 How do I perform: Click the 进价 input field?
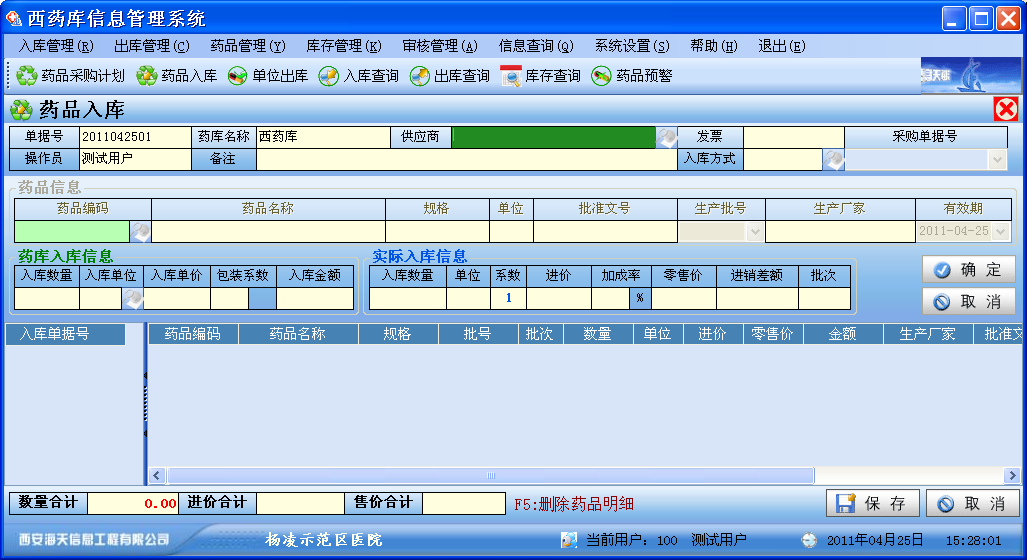(559, 298)
